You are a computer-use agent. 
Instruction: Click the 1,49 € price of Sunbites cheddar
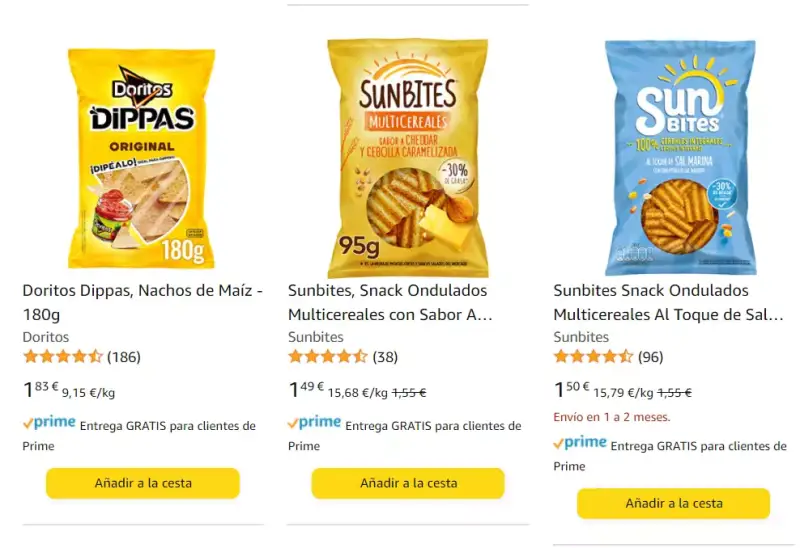pyautogui.click(x=306, y=390)
